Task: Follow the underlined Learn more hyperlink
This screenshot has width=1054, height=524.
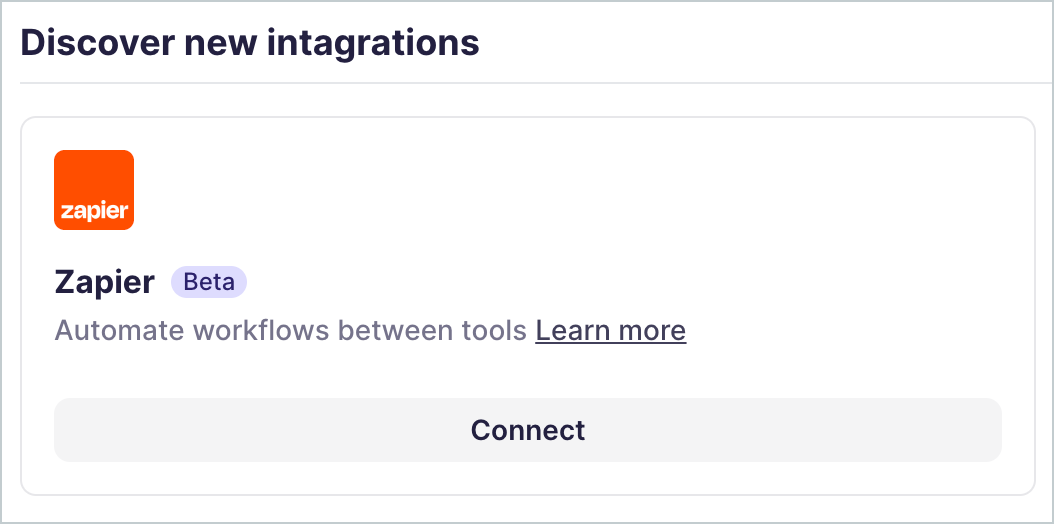Action: (610, 331)
